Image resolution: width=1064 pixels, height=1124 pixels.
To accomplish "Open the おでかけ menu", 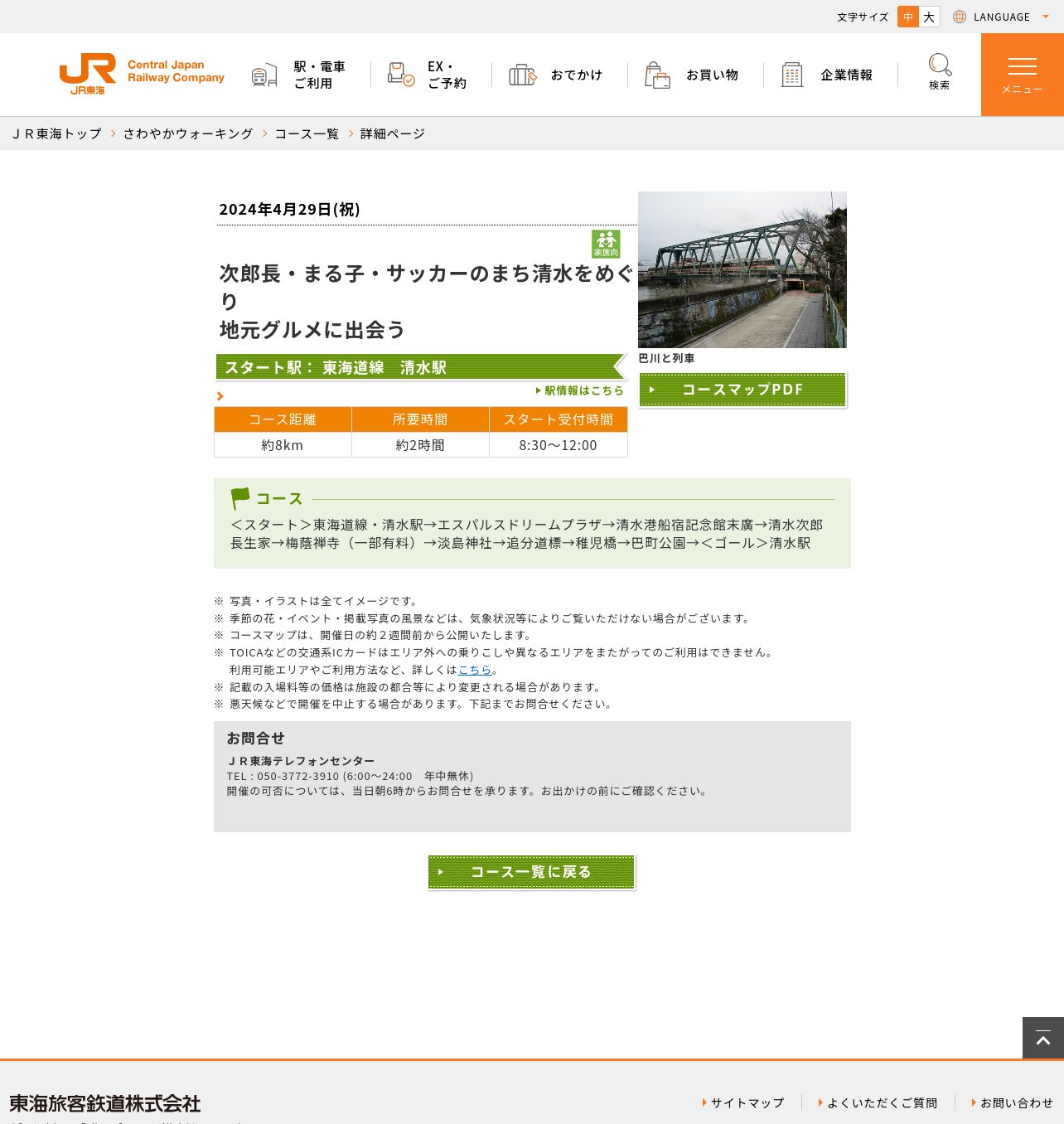I will tap(577, 75).
